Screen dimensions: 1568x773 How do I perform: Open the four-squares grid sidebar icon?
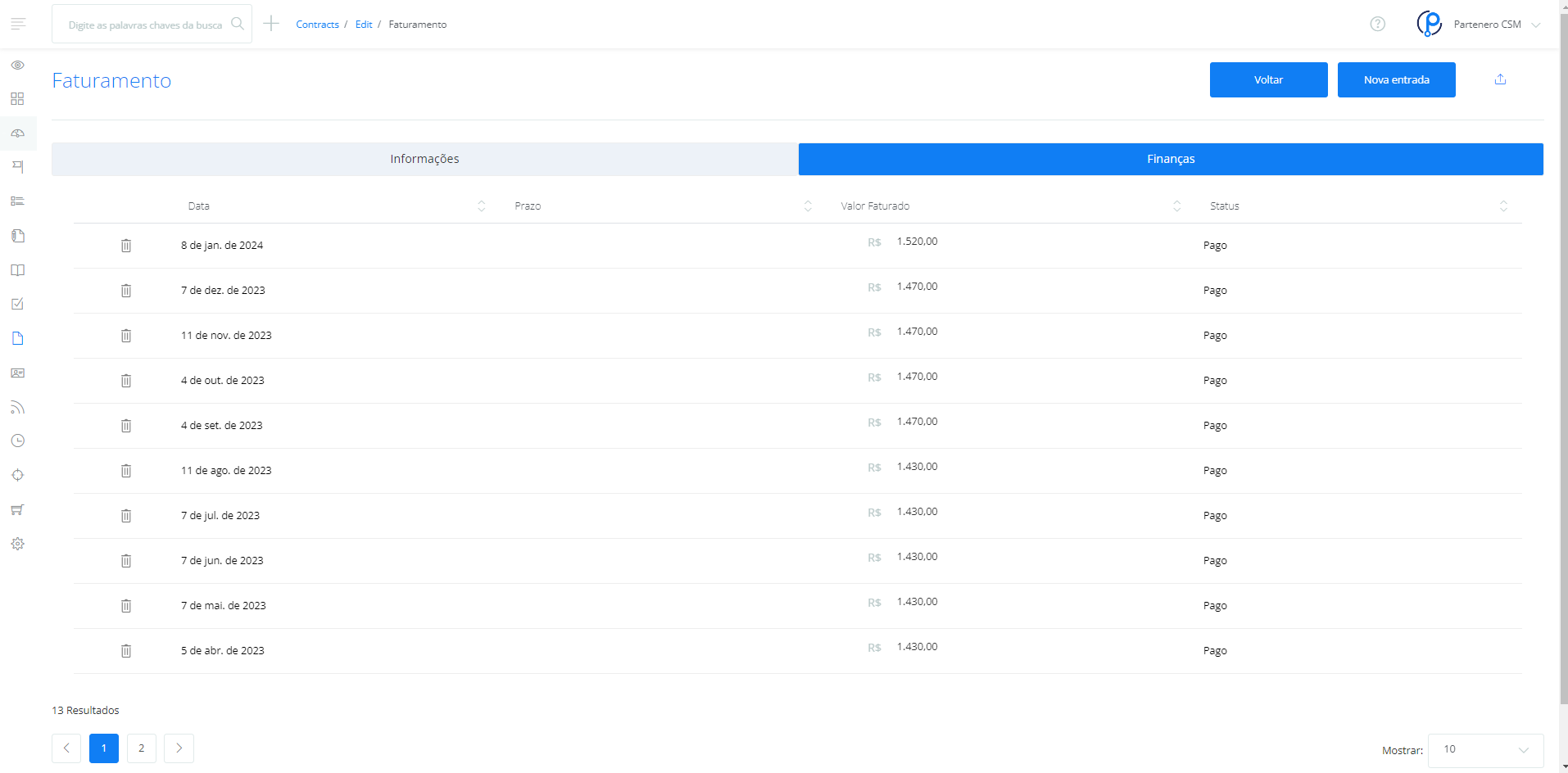pos(17,99)
